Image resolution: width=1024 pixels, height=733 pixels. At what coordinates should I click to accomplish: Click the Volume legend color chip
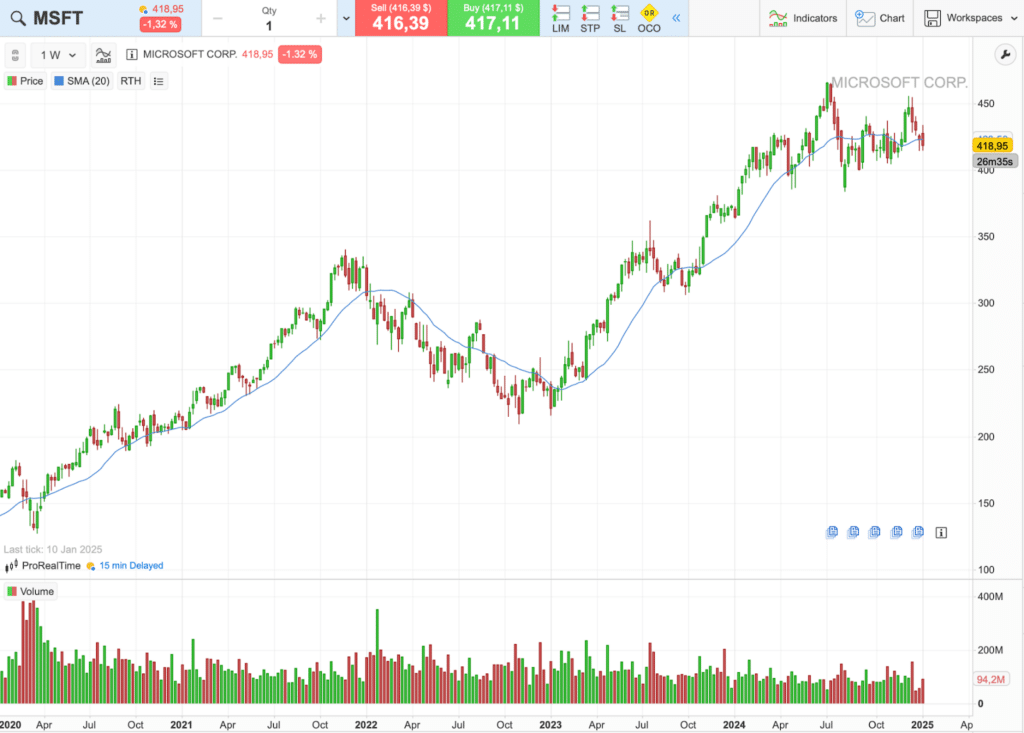pyautogui.click(x=12, y=591)
